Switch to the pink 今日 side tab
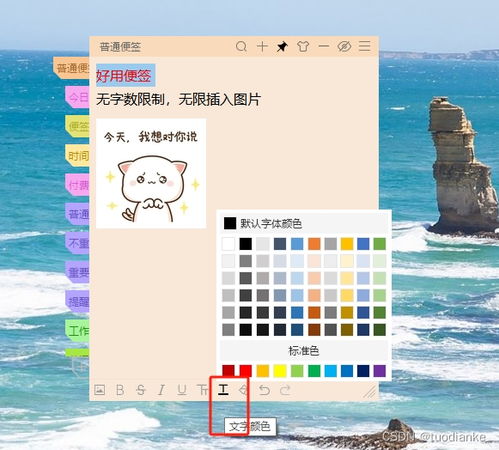This screenshot has width=499, height=450. tap(77, 97)
